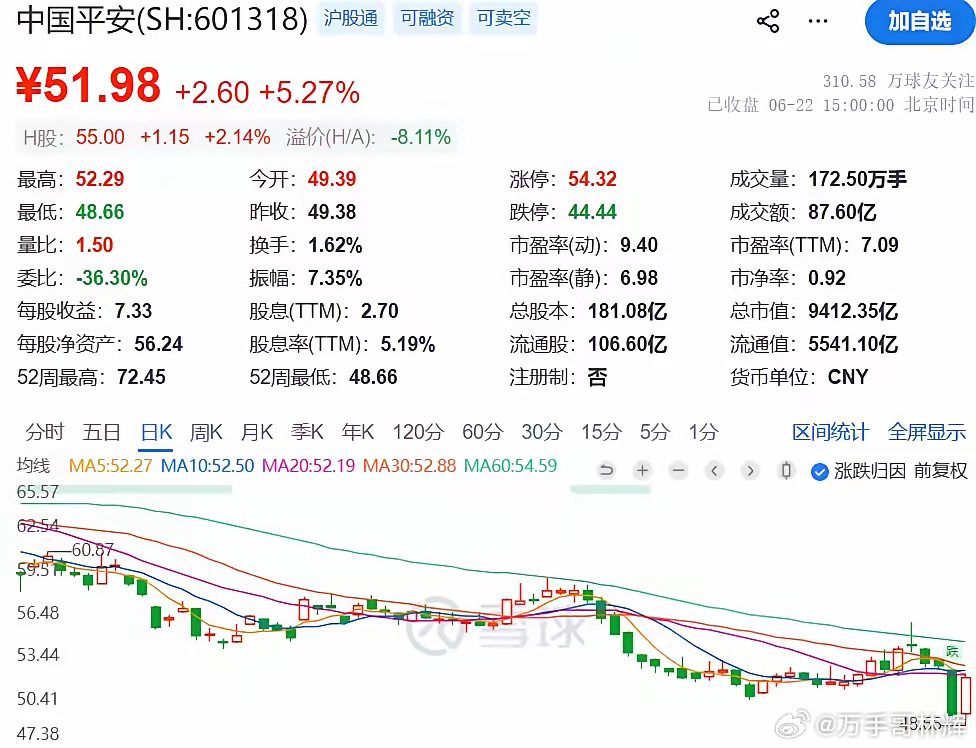This screenshot has height=748, width=976.
Task: Click the 委比 value -36.30%
Action: point(111,278)
